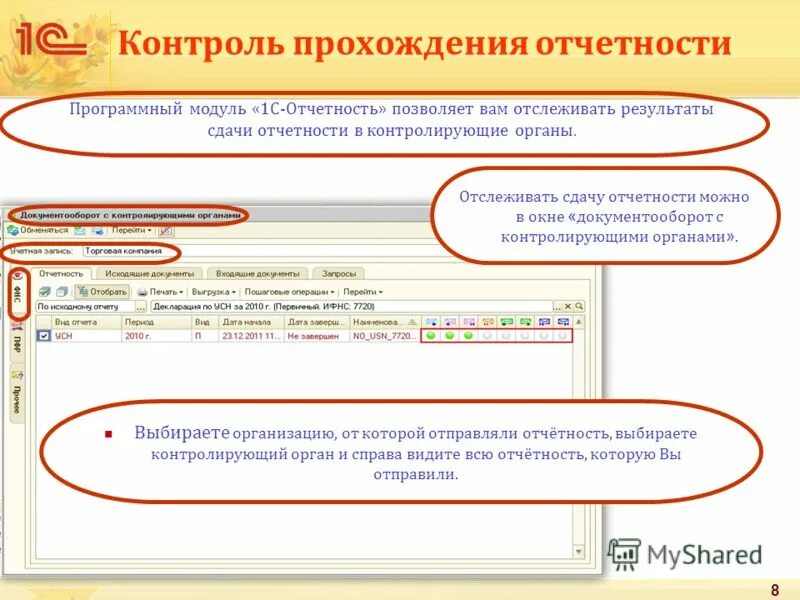Screen dimensions: 800x600
Task: Click the Декларация по УСН за 2010 г. field
Action: point(352,307)
